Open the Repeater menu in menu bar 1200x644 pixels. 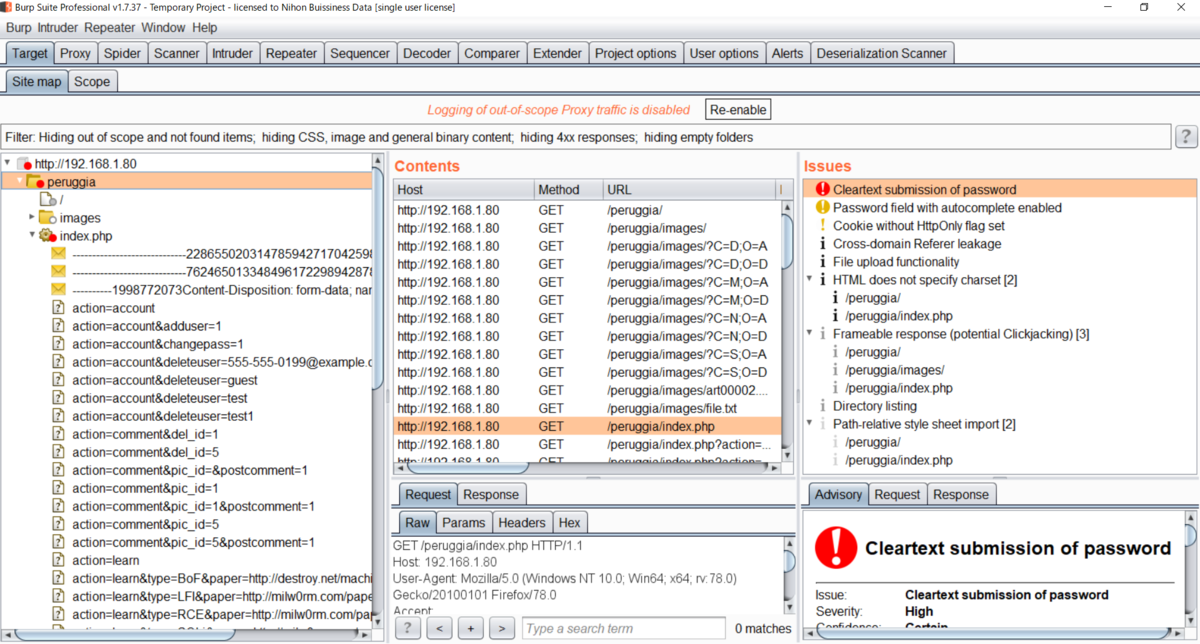pyautogui.click(x=110, y=28)
